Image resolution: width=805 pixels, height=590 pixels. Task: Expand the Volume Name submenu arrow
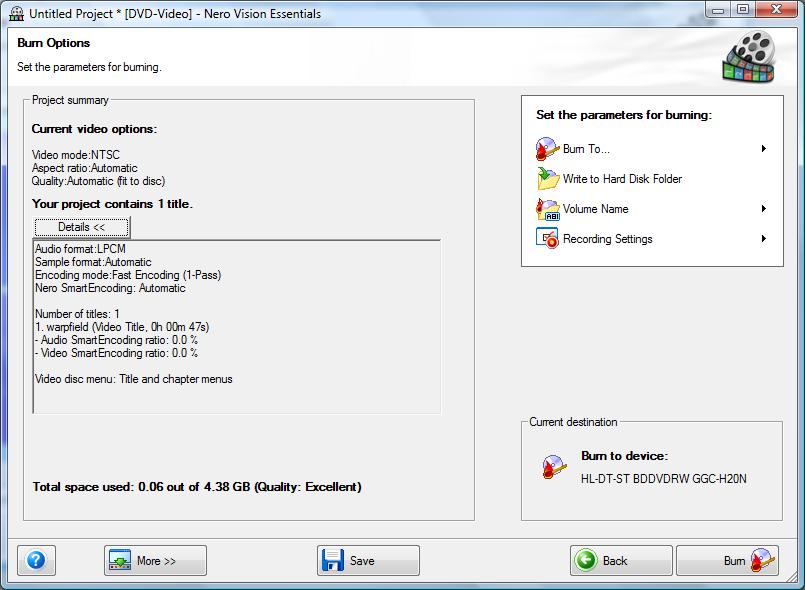[764, 208]
